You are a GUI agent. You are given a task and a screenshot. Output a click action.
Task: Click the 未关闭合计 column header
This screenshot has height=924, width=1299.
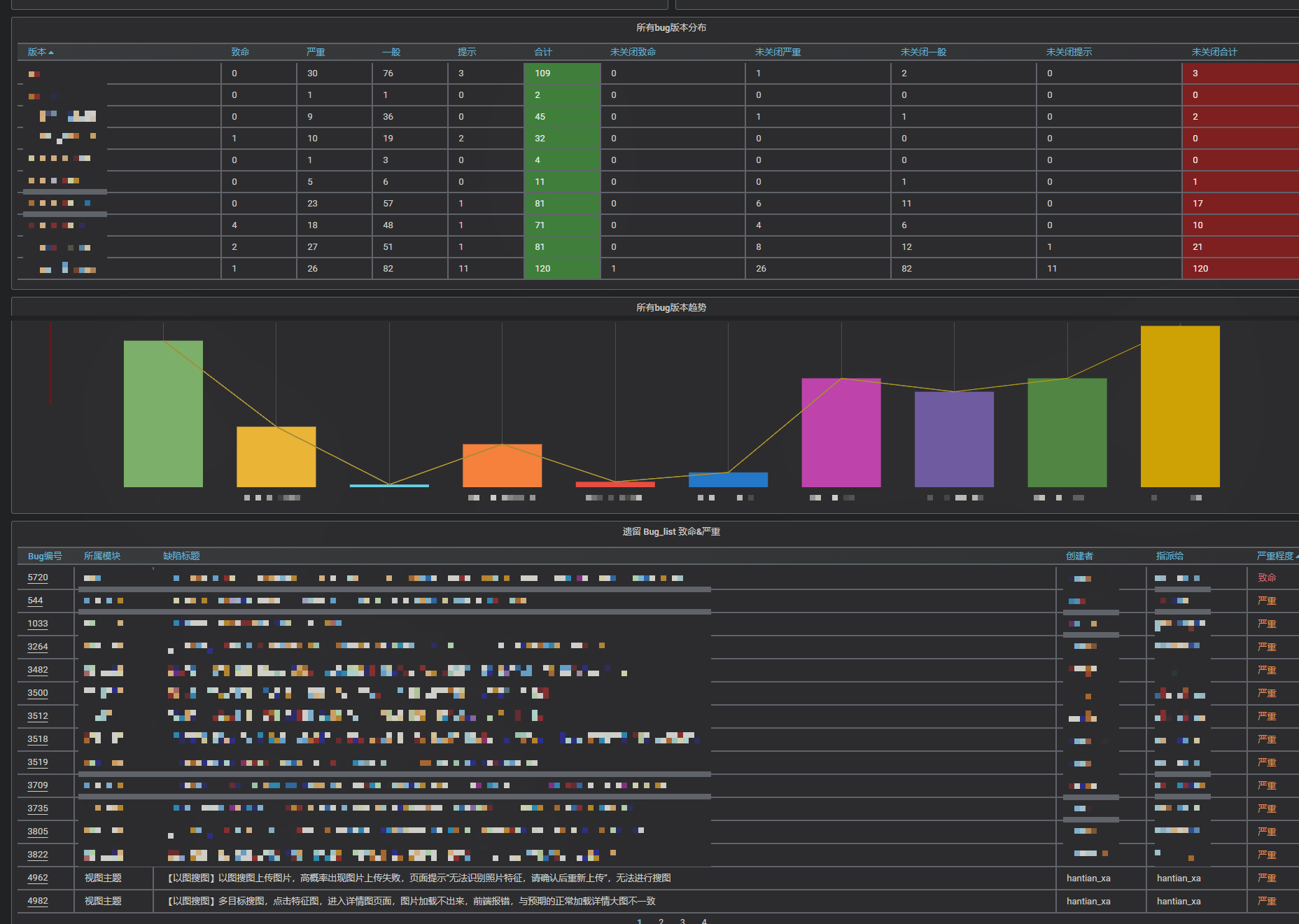(1214, 52)
